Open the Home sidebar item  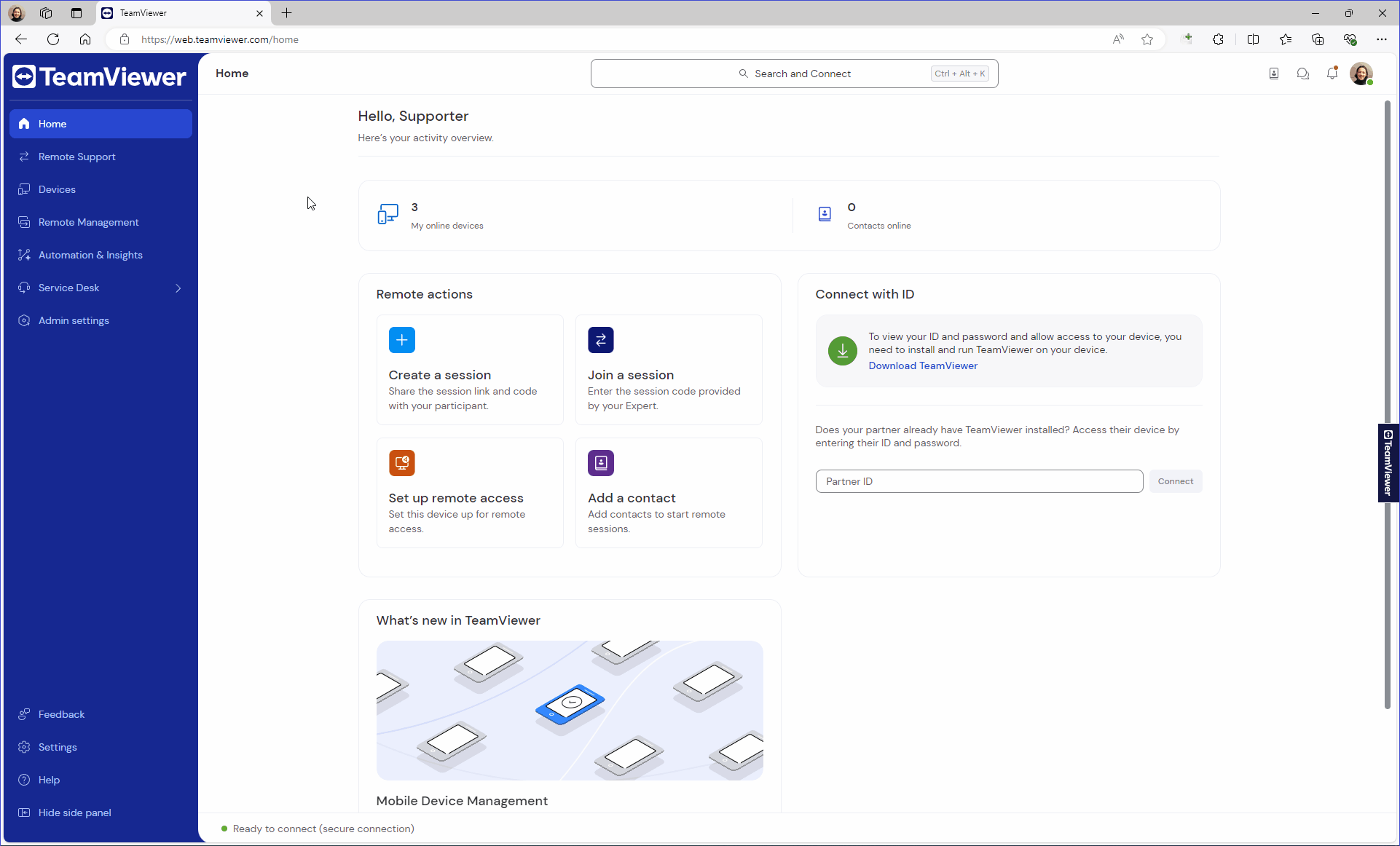(101, 124)
